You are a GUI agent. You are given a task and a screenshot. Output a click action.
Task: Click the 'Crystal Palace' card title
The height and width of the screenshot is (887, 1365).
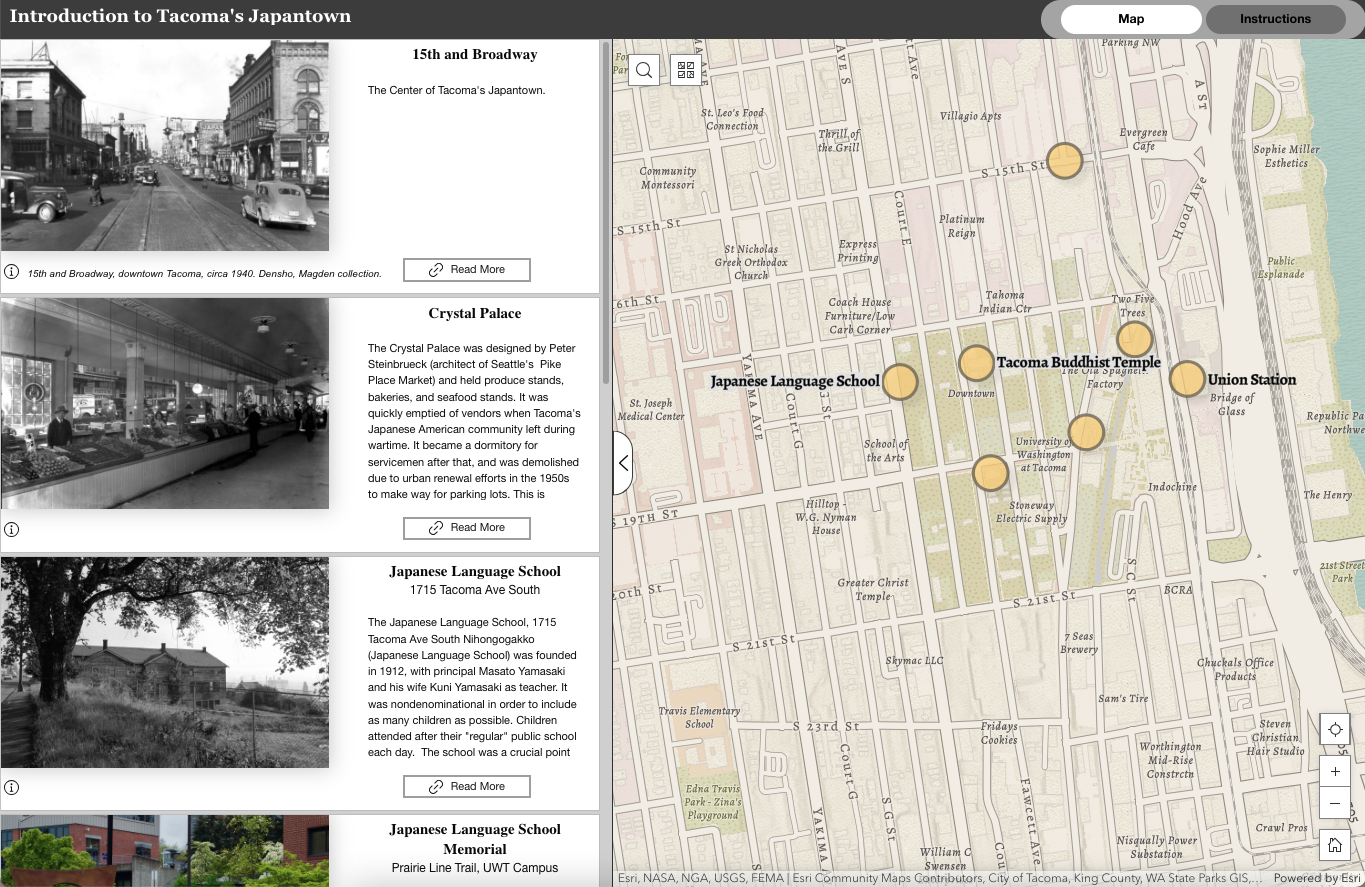click(475, 314)
